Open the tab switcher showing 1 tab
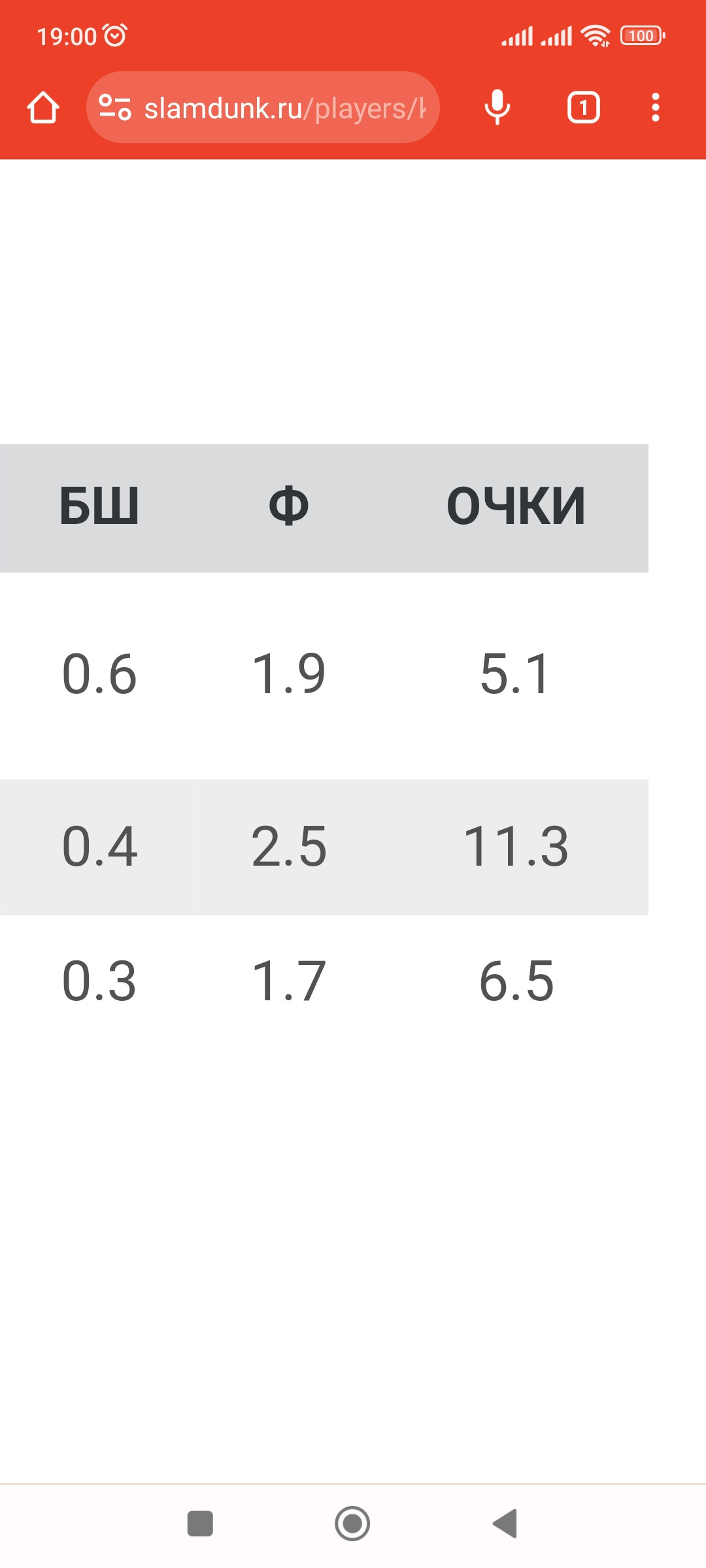 [x=583, y=107]
